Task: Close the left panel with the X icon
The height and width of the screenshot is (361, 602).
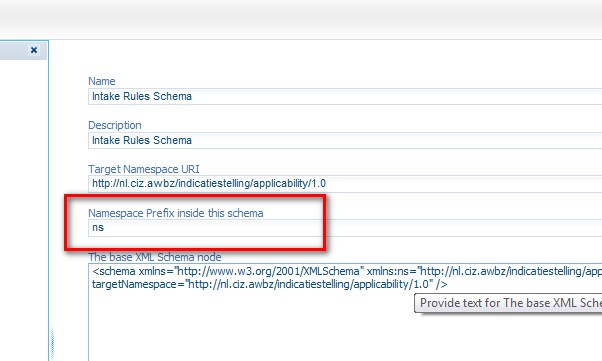Action: pos(34,50)
